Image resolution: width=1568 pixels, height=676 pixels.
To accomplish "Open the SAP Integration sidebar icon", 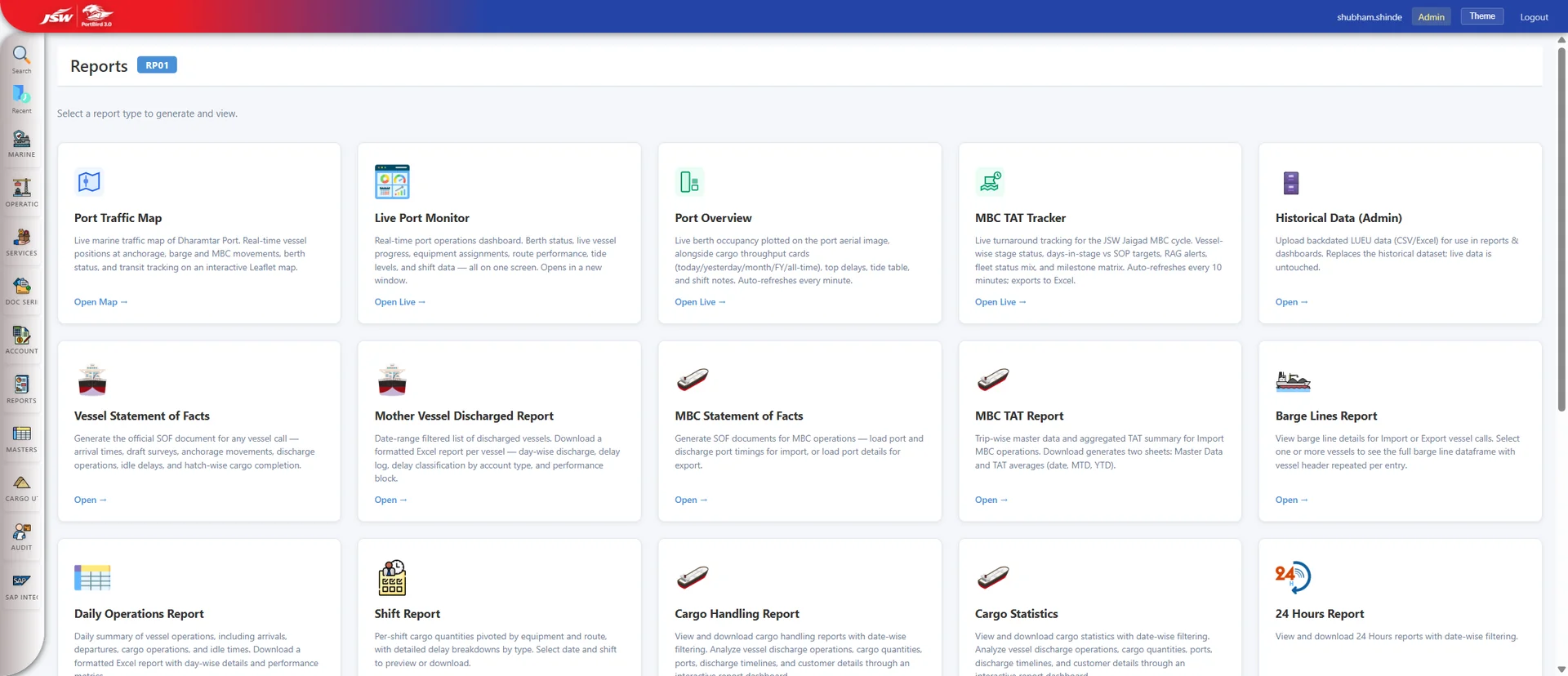I will tap(22, 580).
